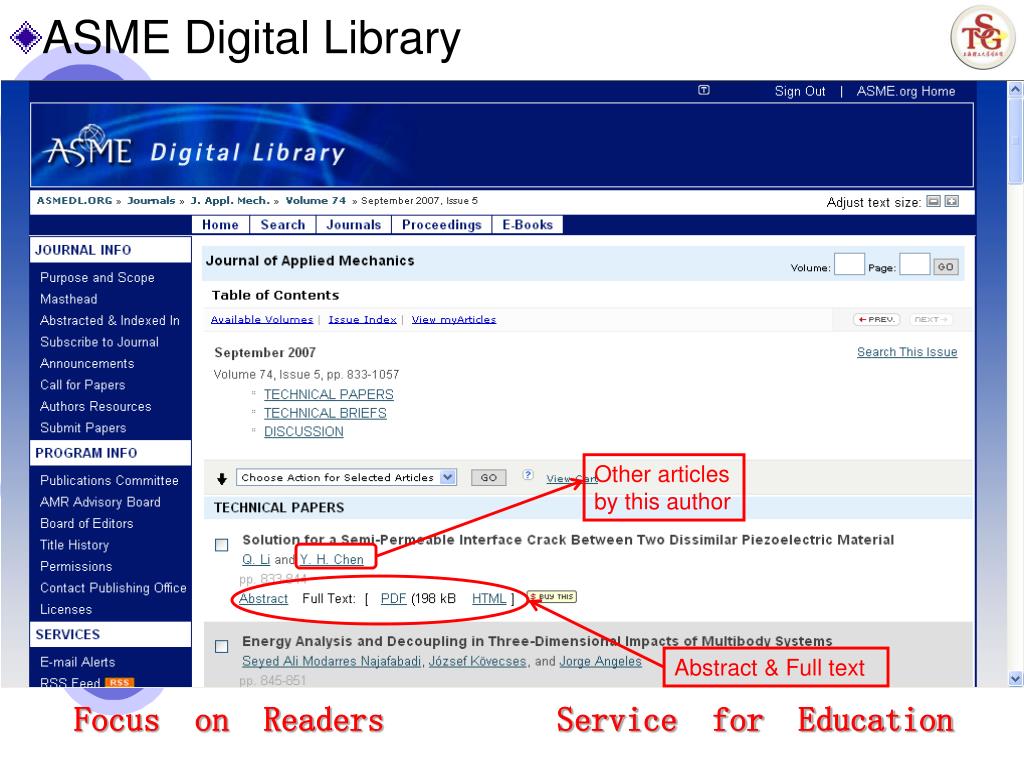Image resolution: width=1024 pixels, height=768 pixels.
Task: Open Contact Publishing Office
Action: coord(113,588)
